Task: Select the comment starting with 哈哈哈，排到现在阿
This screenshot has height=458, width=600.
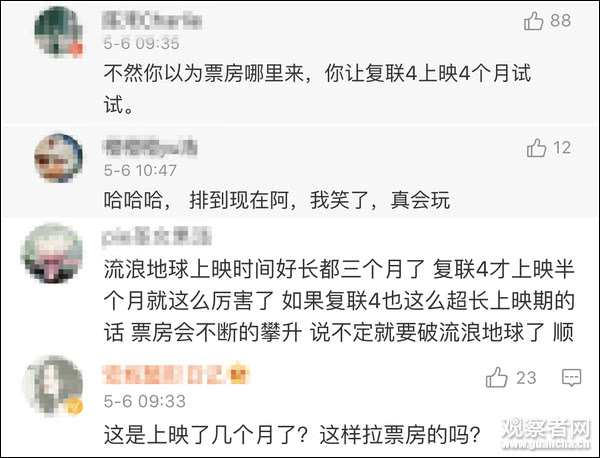Action: tap(278, 200)
